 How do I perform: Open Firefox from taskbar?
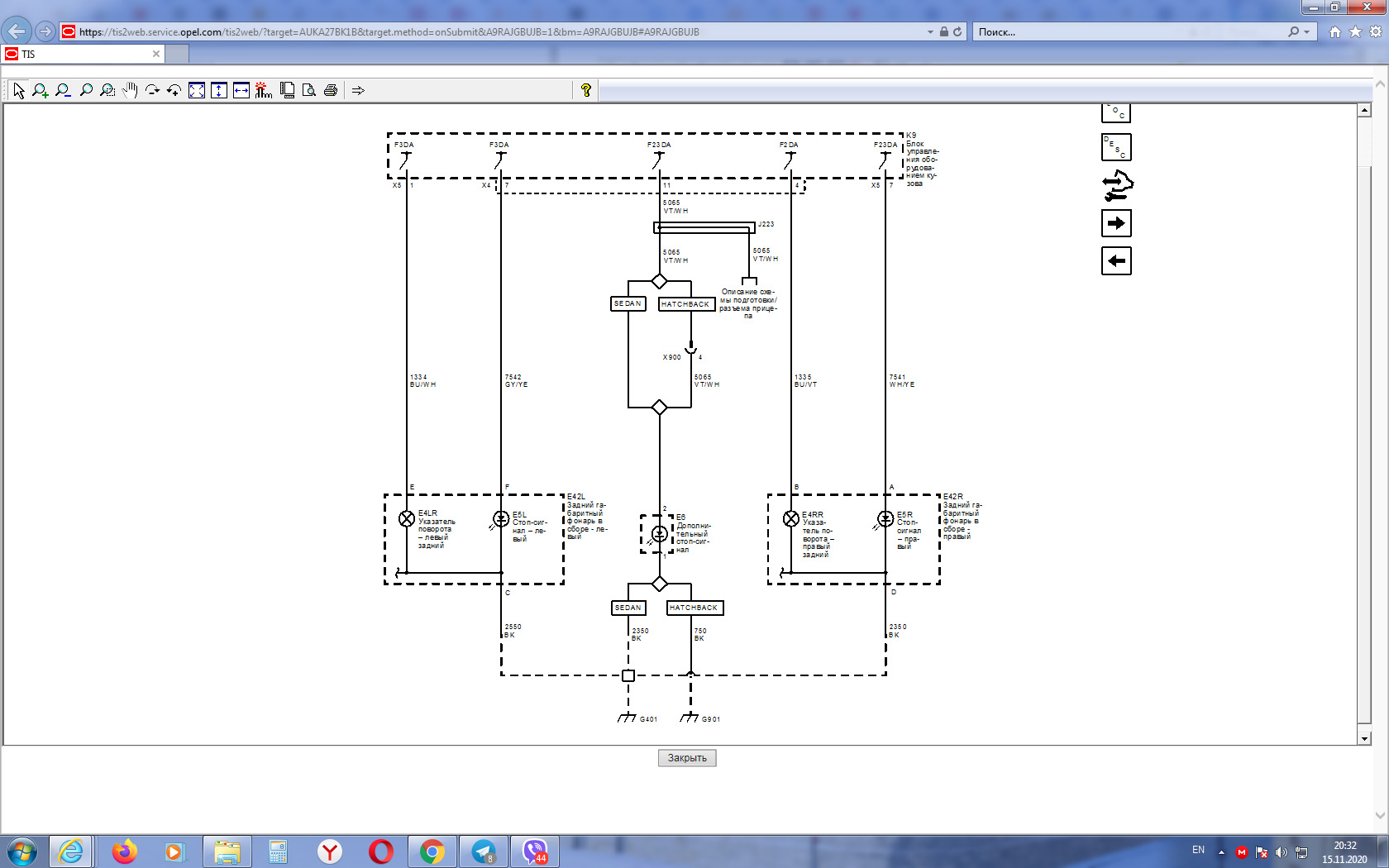[x=125, y=851]
